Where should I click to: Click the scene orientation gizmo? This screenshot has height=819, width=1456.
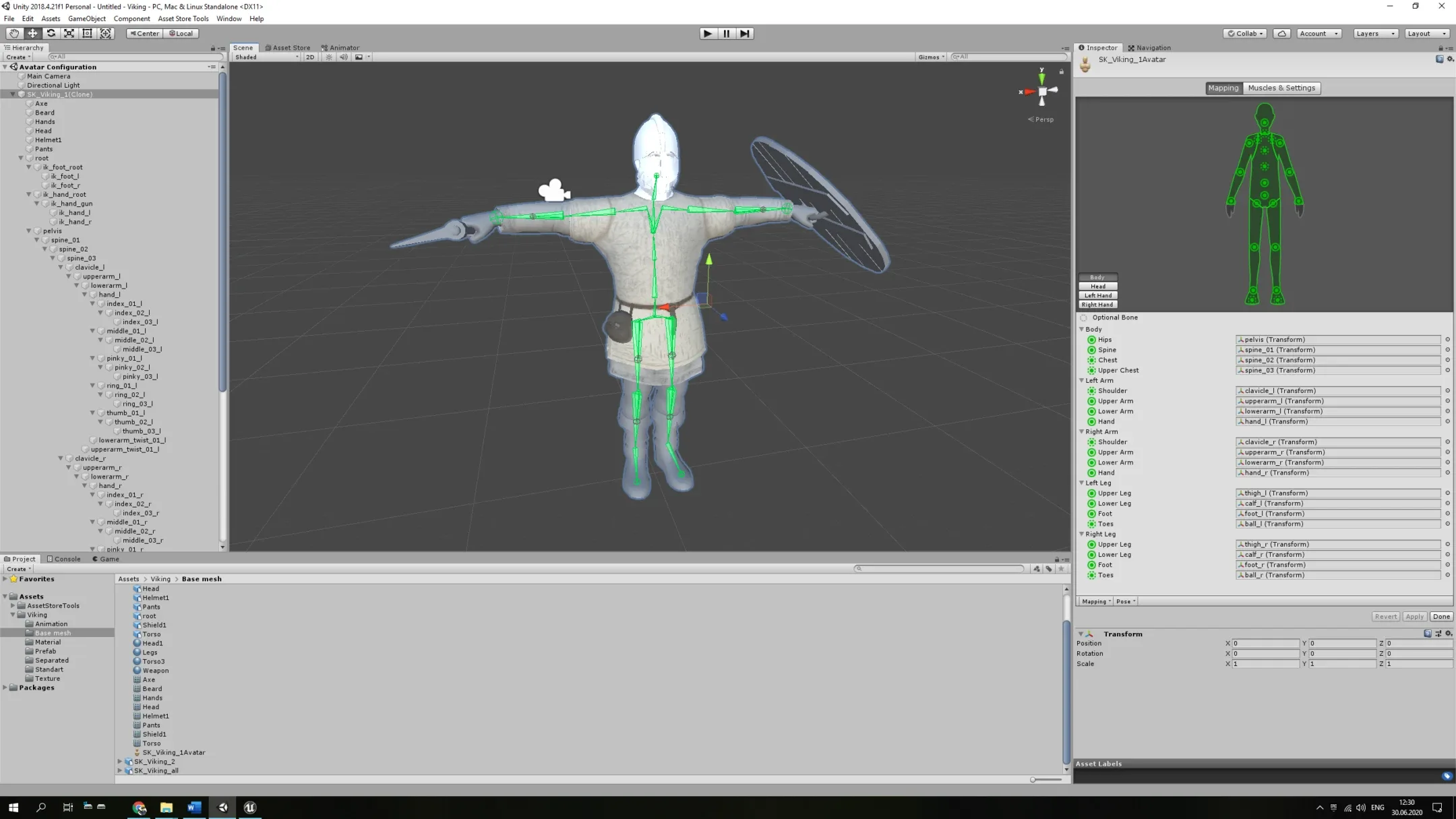[x=1041, y=91]
